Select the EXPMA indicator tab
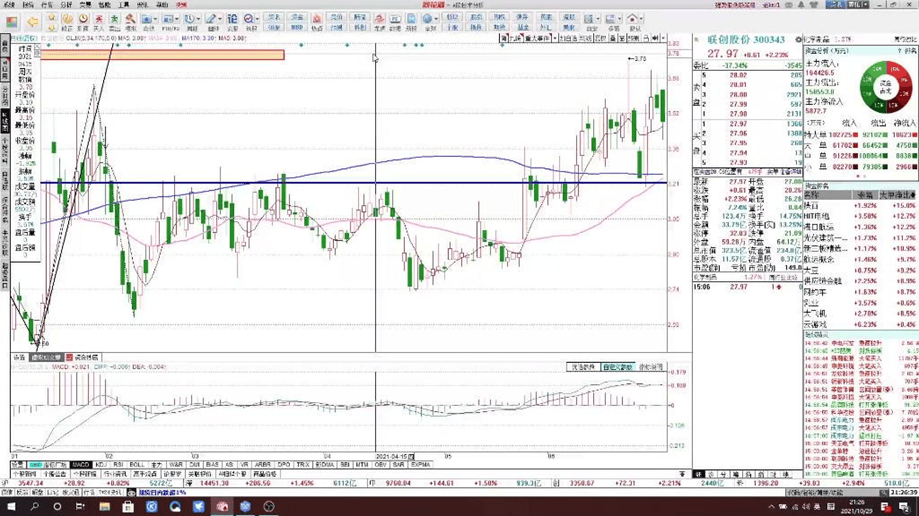Screen dimensions: 919x516 pyautogui.click(x=421, y=465)
